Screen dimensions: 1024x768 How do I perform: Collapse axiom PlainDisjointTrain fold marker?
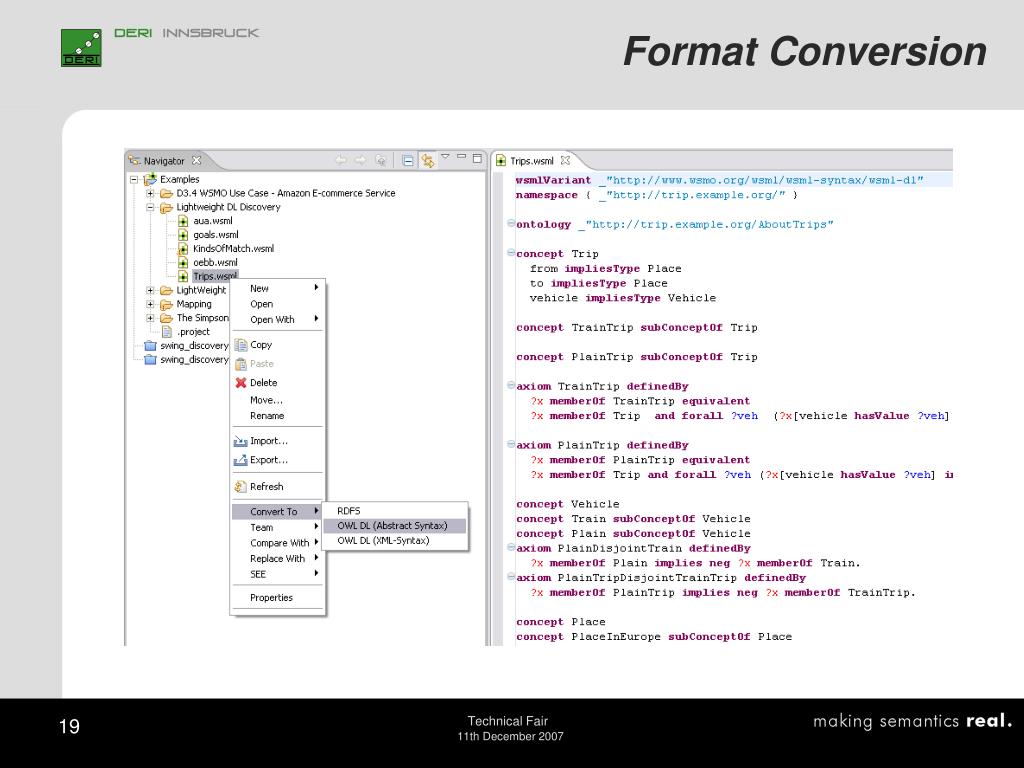[x=511, y=547]
